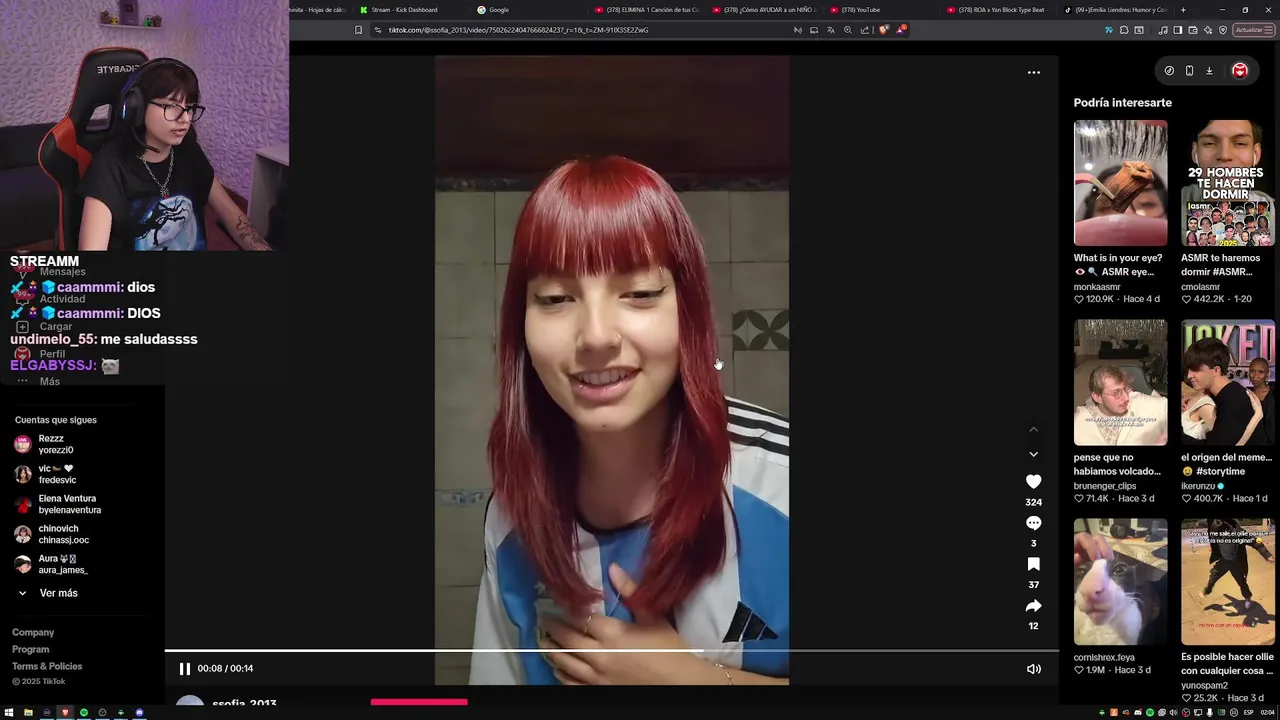Go to previous video with up chevron

(1033, 429)
